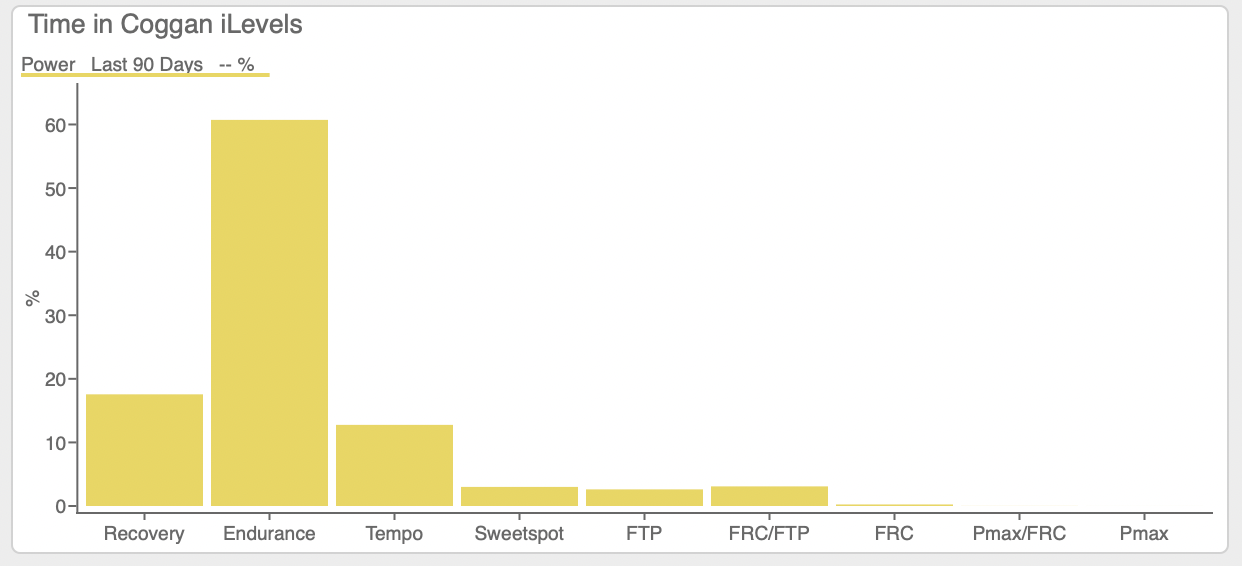Click the Endurance x-axis label
The width and height of the screenshot is (1242, 566).
point(269,533)
